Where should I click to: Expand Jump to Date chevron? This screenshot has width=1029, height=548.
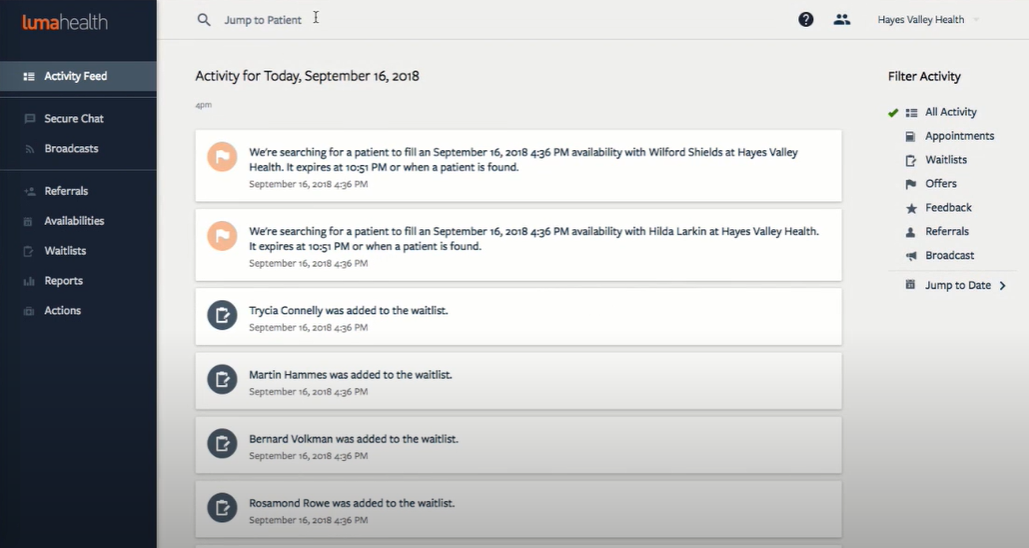pyautogui.click(x=1002, y=286)
